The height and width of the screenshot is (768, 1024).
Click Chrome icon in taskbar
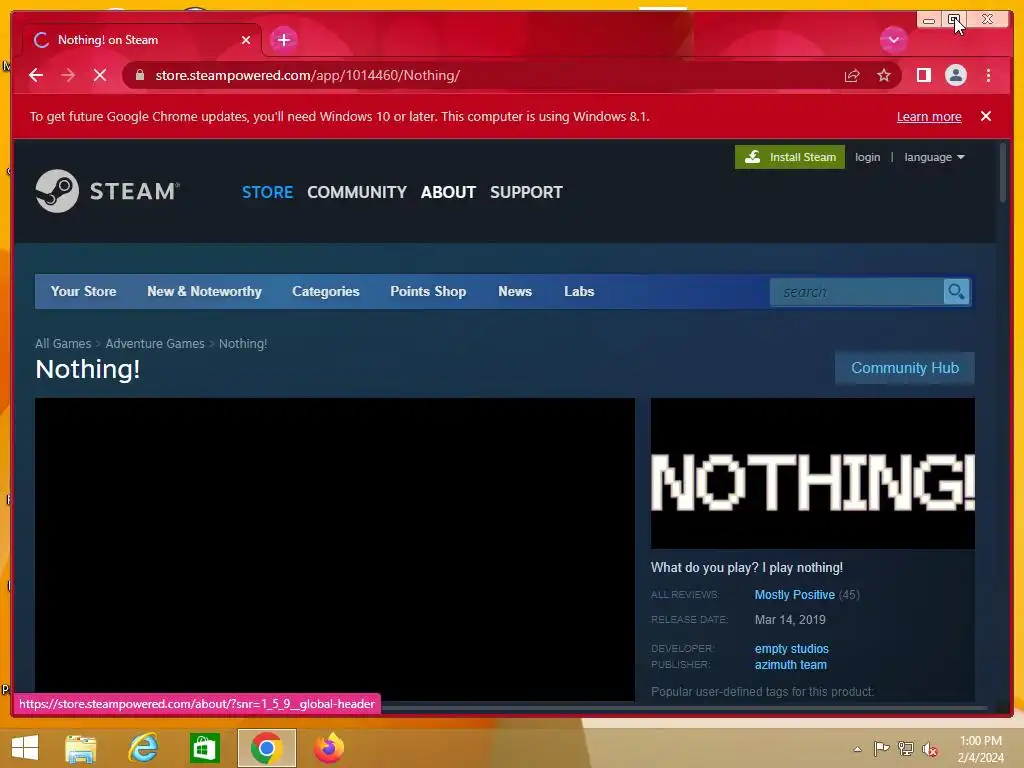point(266,748)
